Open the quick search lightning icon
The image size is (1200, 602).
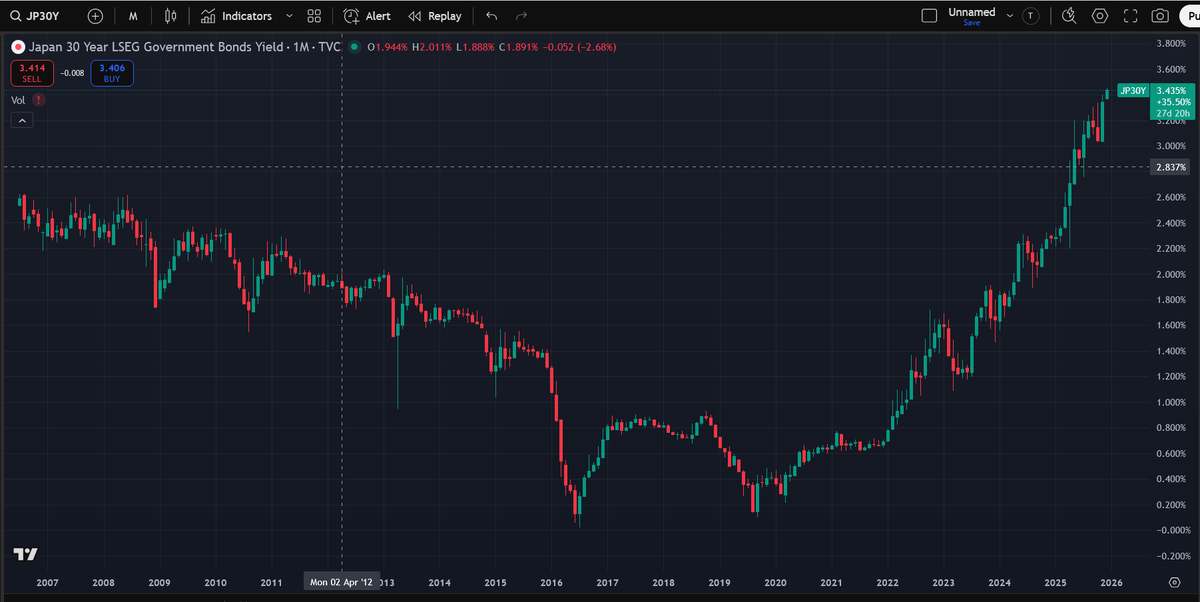tap(1069, 16)
